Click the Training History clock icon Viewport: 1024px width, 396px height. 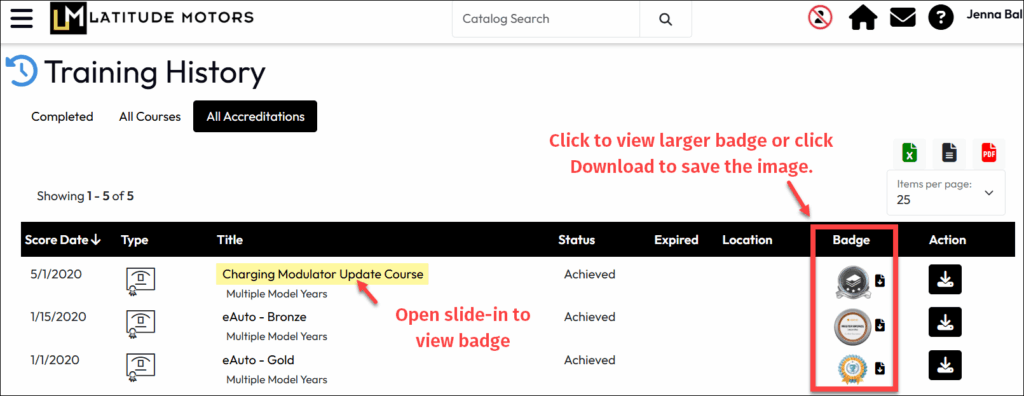click(22, 71)
